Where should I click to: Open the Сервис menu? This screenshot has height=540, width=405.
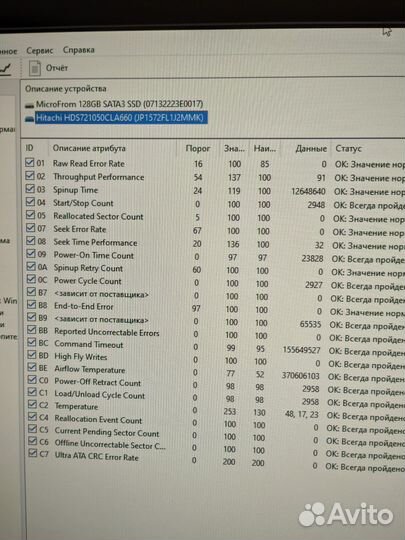coord(40,51)
